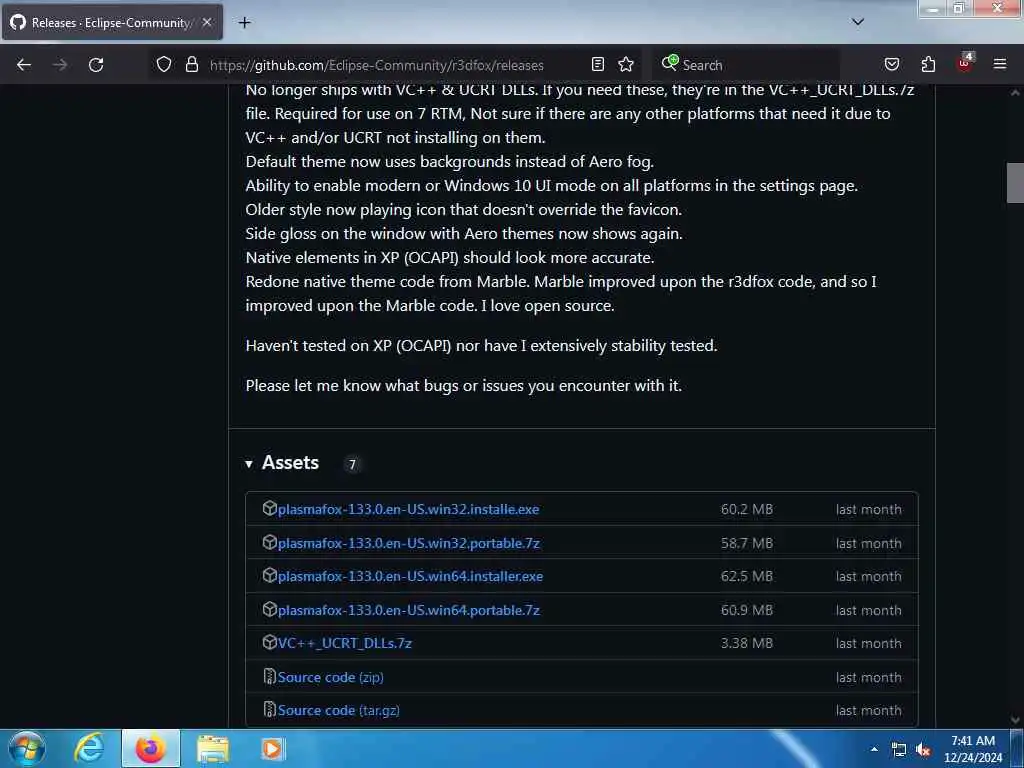The image size is (1024, 768).
Task: Open Windows Media Player from taskbar
Action: [272, 749]
